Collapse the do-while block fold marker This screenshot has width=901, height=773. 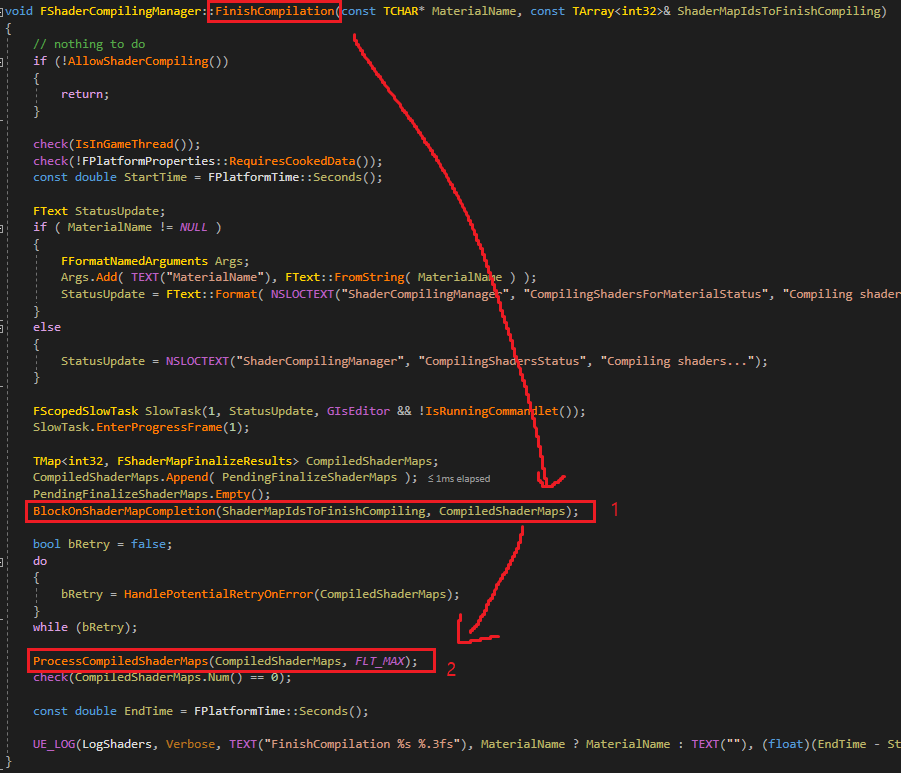(x=2, y=562)
